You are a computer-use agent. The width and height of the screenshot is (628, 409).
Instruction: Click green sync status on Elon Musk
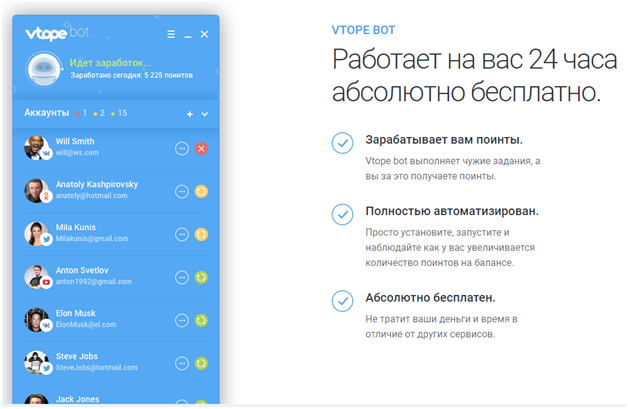click(201, 320)
